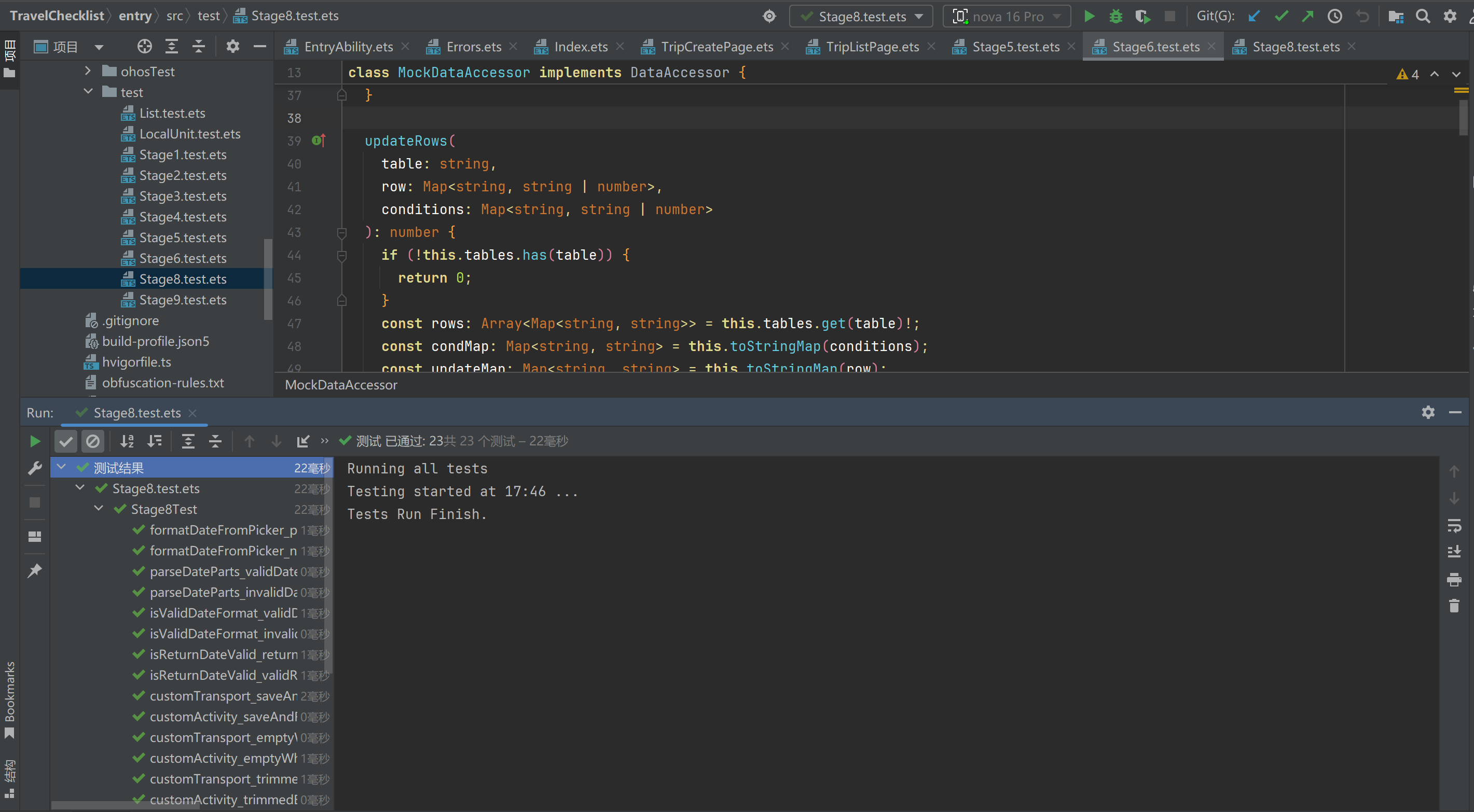Image resolution: width=1474 pixels, height=812 pixels.
Task: Open IDE settings gear in top toolbar
Action: tap(1450, 16)
